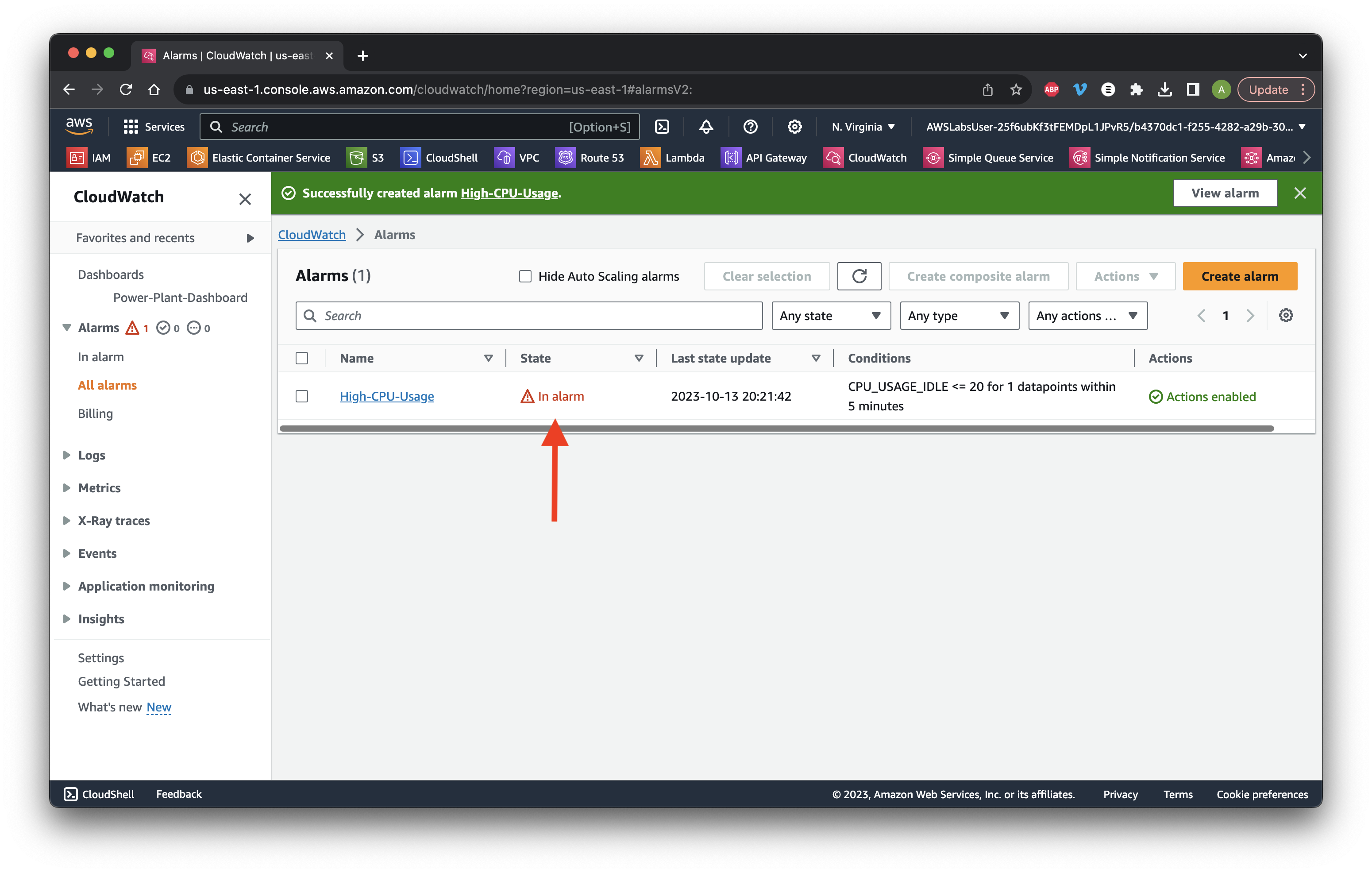This screenshot has height=873, width=1372.
Task: Select the High-CPU-Usage alarm row checkbox
Action: click(302, 396)
